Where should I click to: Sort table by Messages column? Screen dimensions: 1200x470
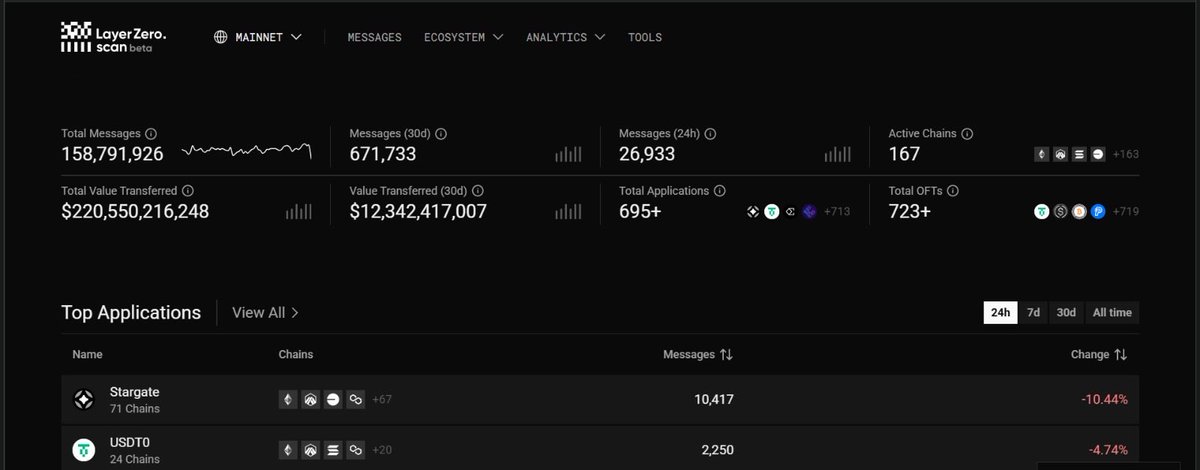coord(698,354)
